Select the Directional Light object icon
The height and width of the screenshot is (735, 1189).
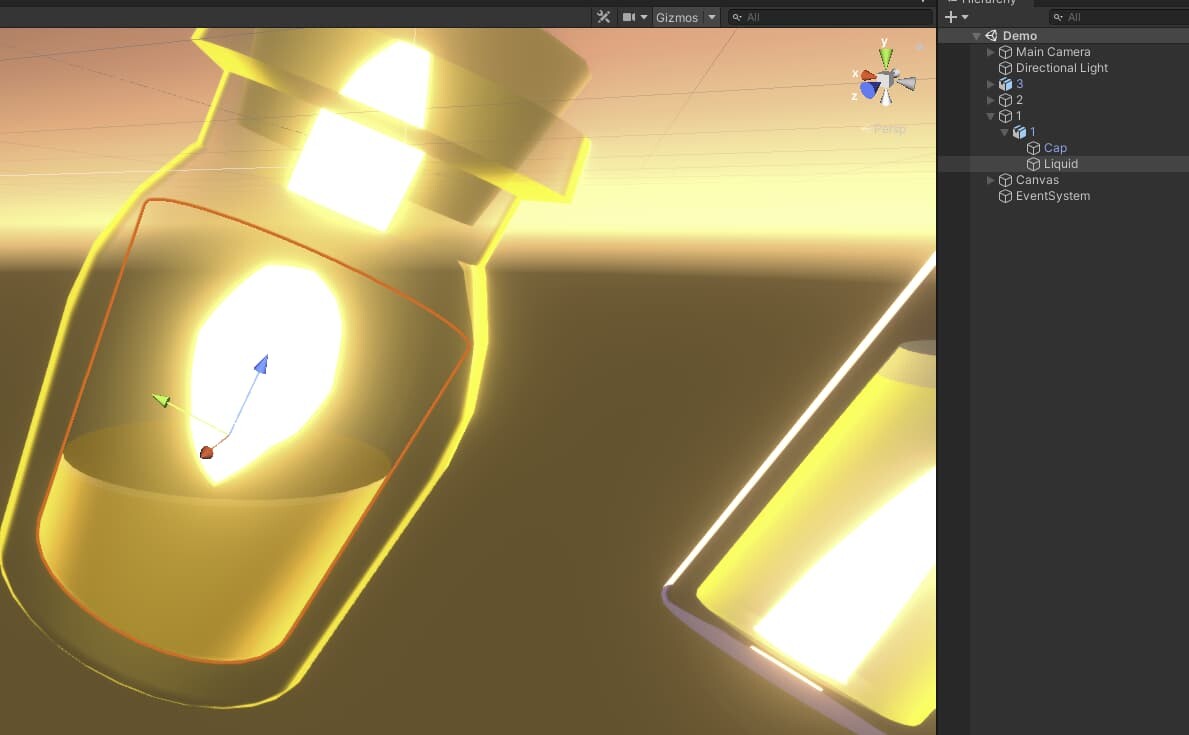pos(1004,67)
